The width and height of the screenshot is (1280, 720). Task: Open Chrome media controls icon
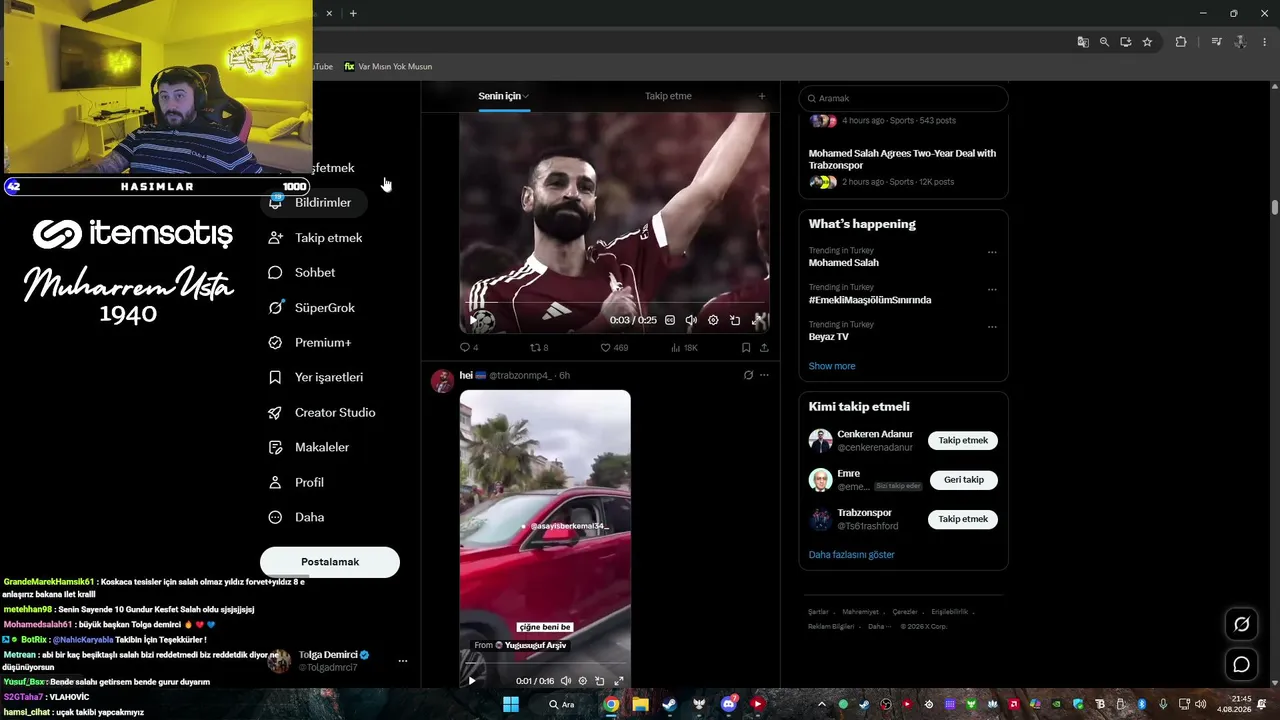coord(1216,42)
